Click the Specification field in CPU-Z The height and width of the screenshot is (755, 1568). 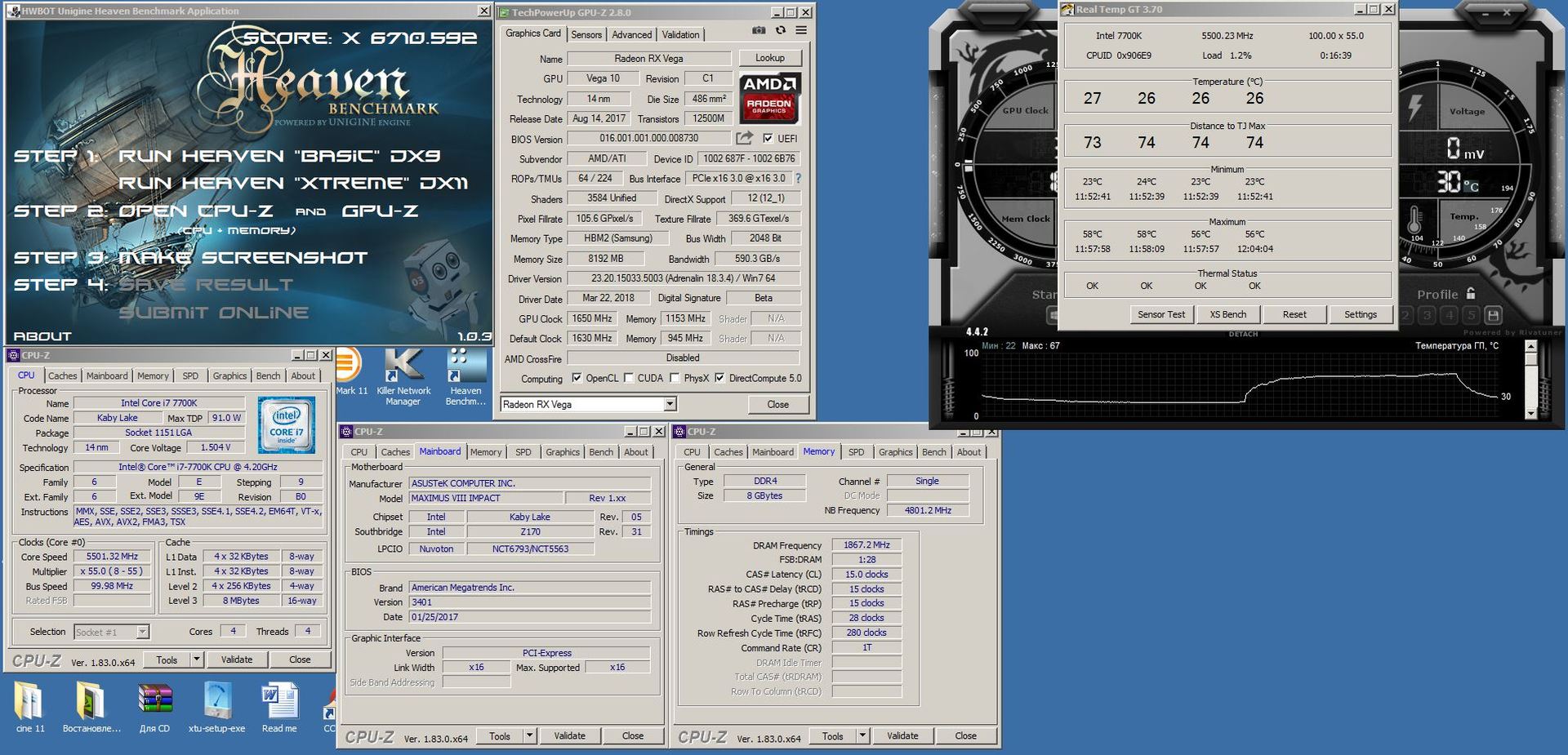[x=198, y=467]
